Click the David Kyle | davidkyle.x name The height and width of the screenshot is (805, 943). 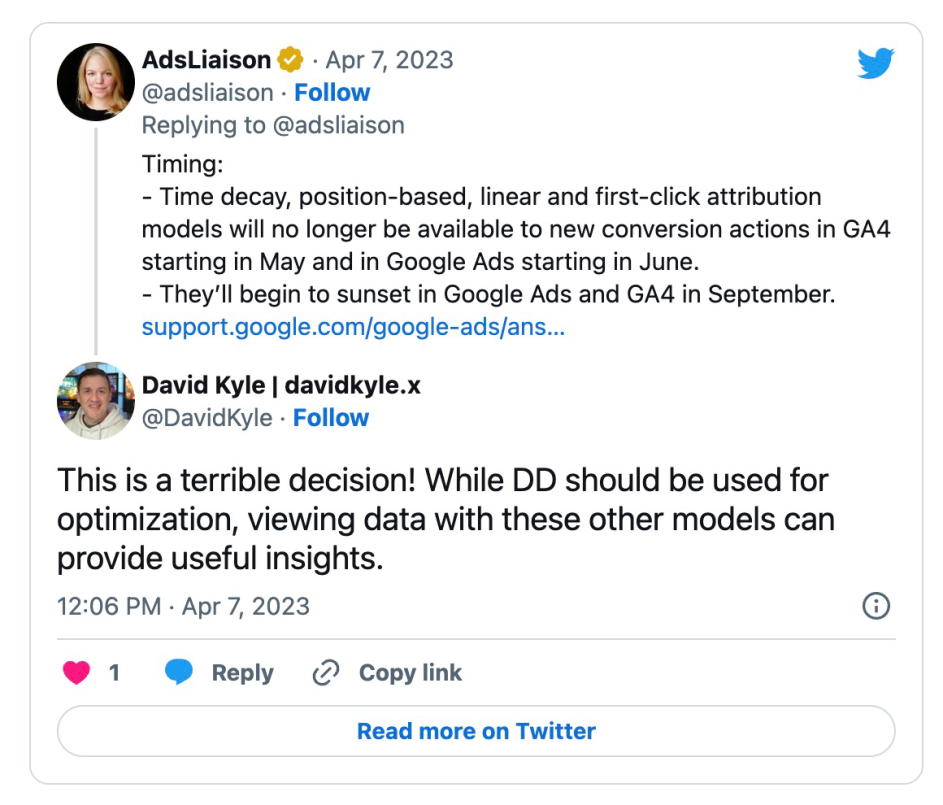[x=281, y=385]
